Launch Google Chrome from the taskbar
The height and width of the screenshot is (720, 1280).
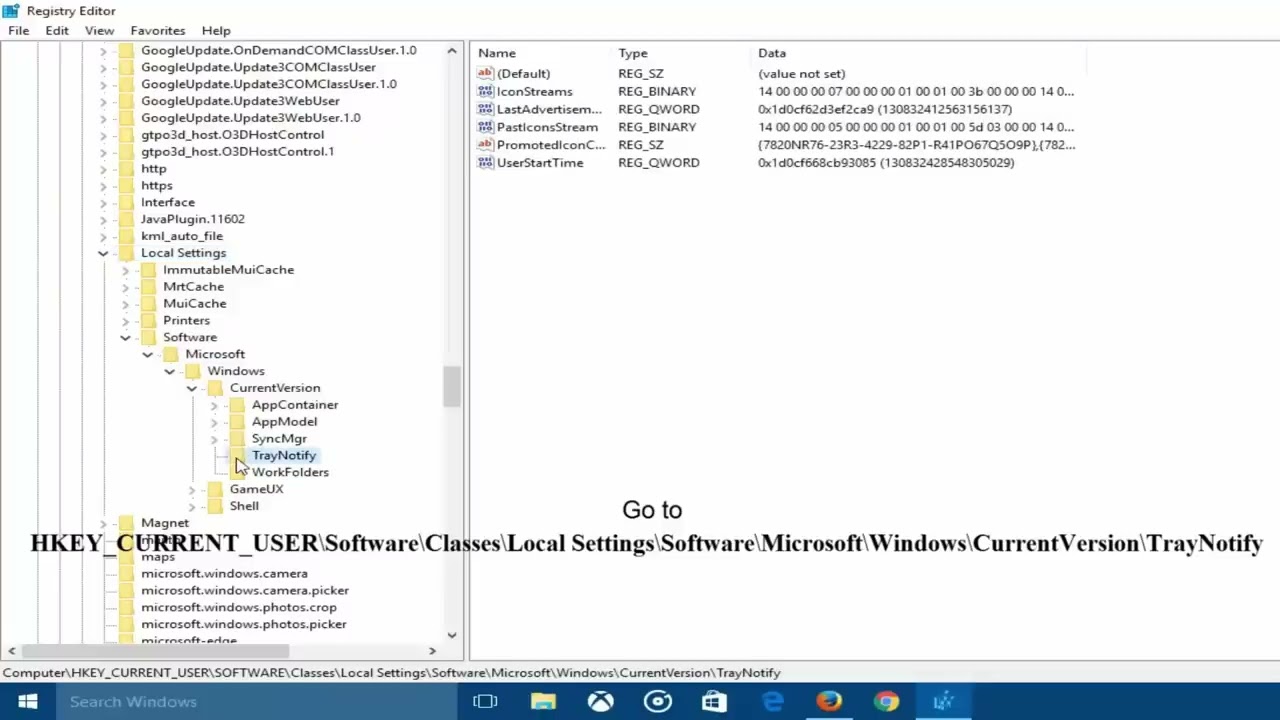coord(886,702)
